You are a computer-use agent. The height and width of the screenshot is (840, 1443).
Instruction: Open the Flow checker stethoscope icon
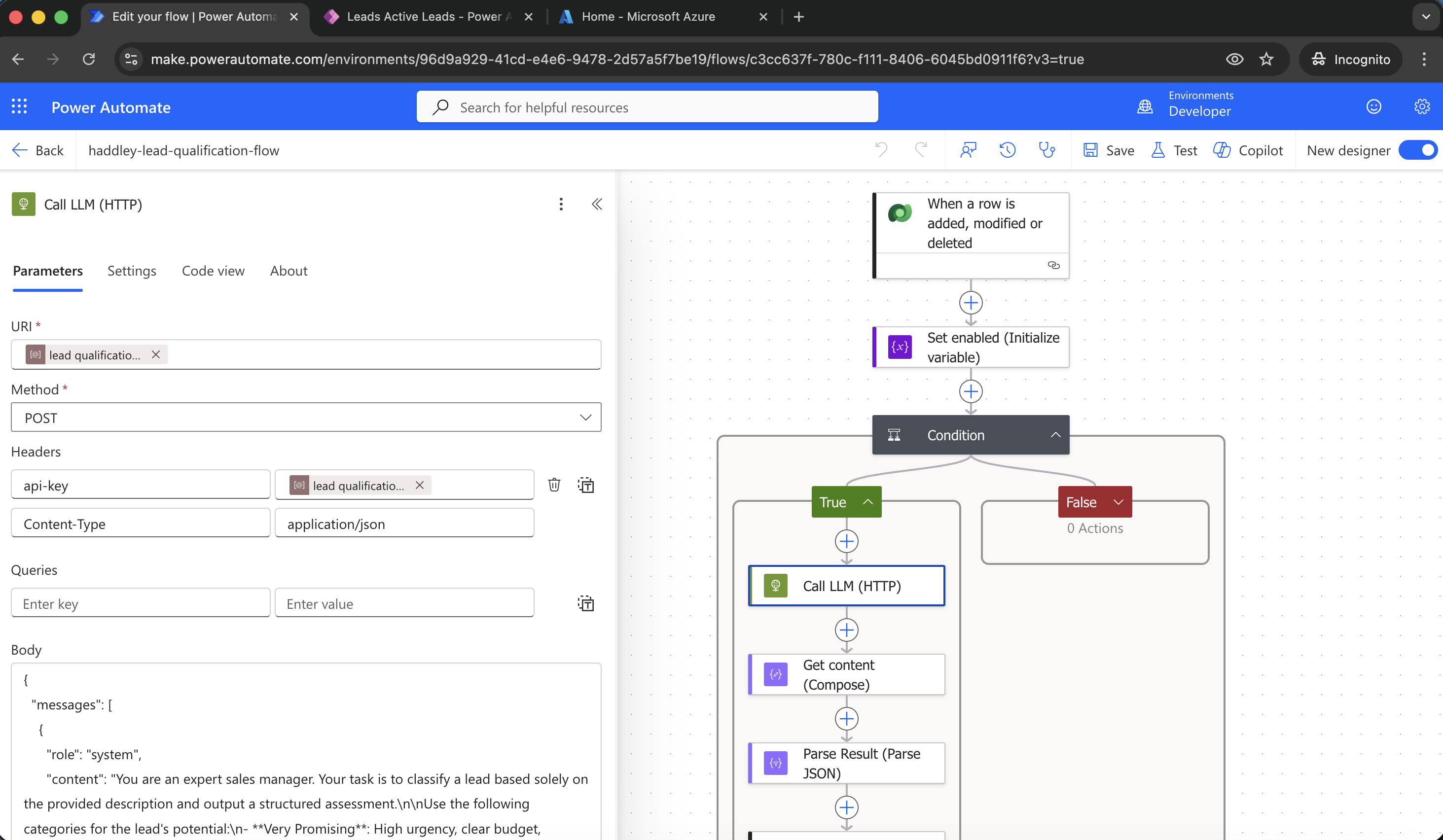(1047, 150)
